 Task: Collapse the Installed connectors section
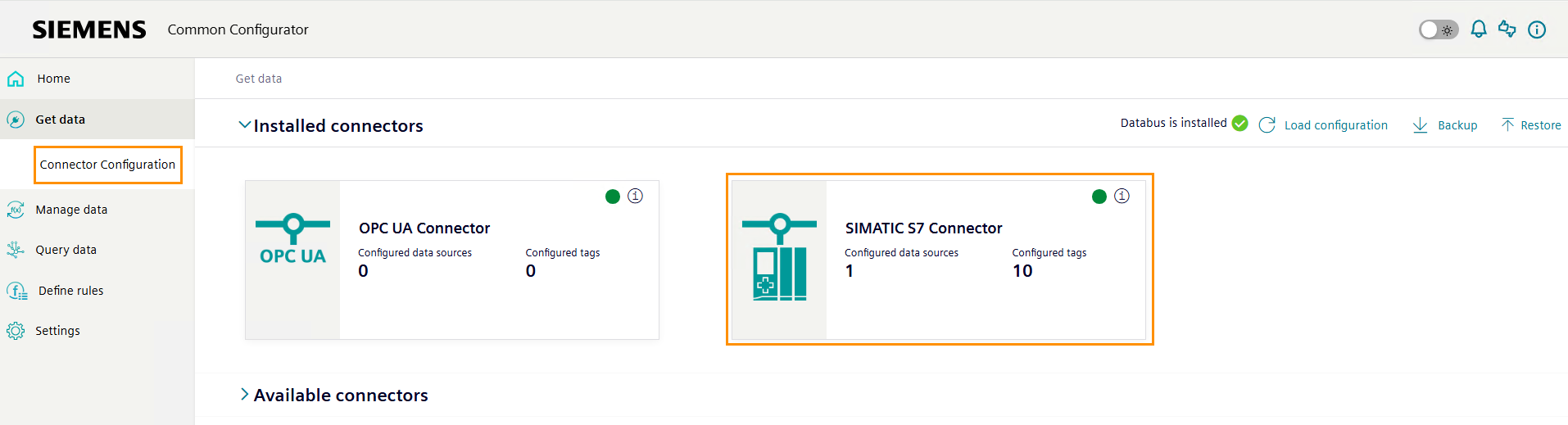(x=244, y=125)
